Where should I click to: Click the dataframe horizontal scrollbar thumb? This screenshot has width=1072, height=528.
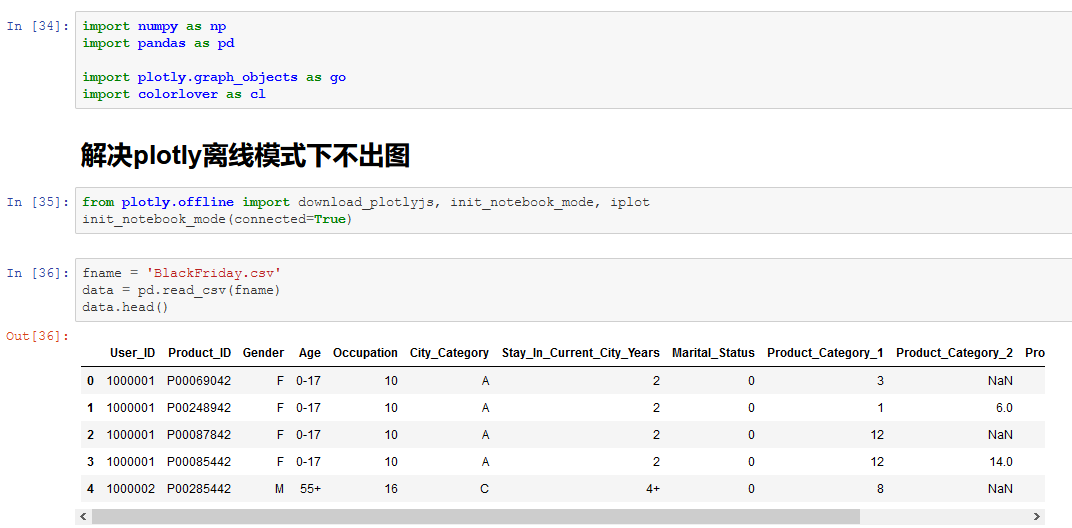pos(475,516)
